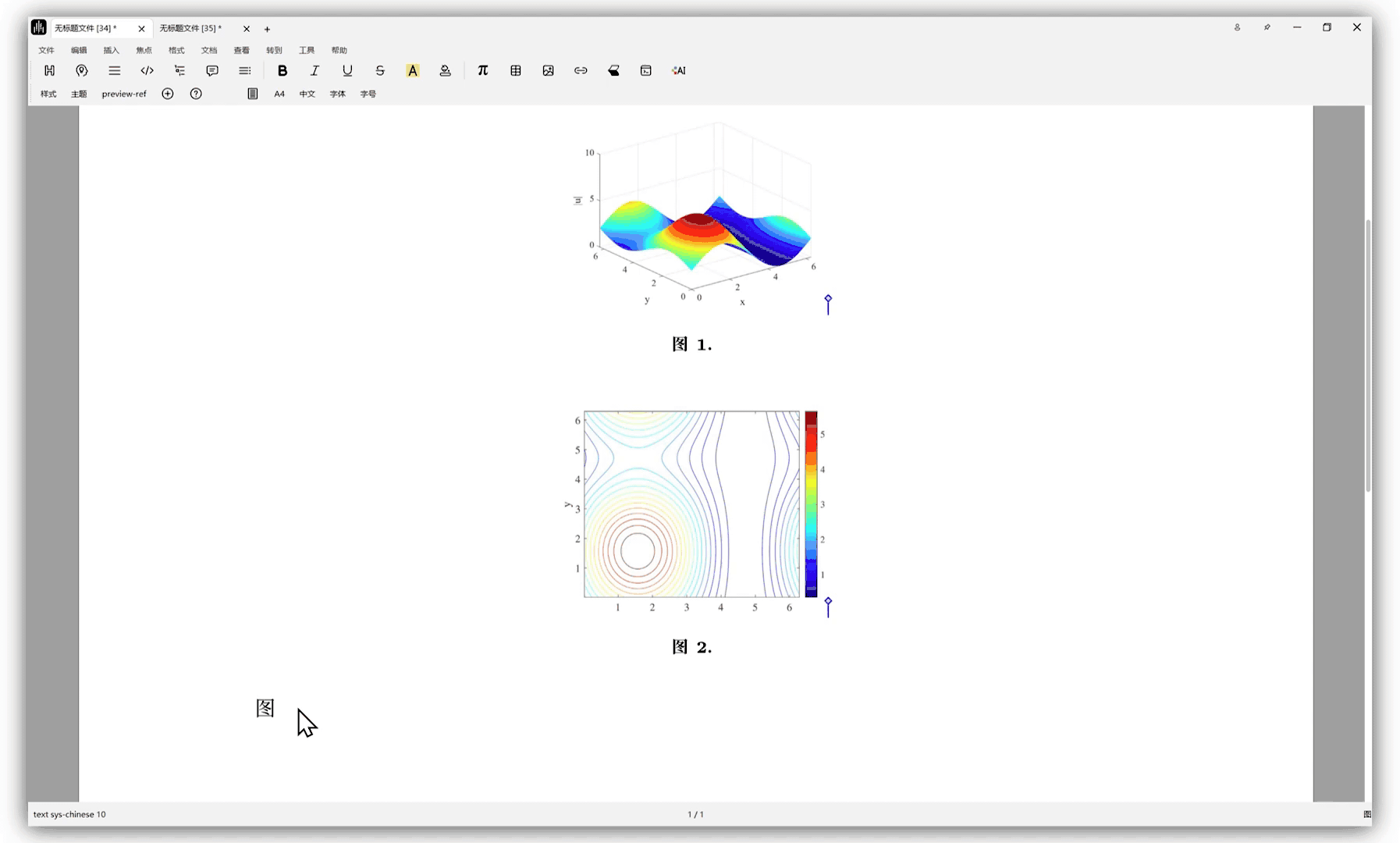Click the vertical scrollbar on the right
This screenshot has width=1400, height=843.
1368,355
